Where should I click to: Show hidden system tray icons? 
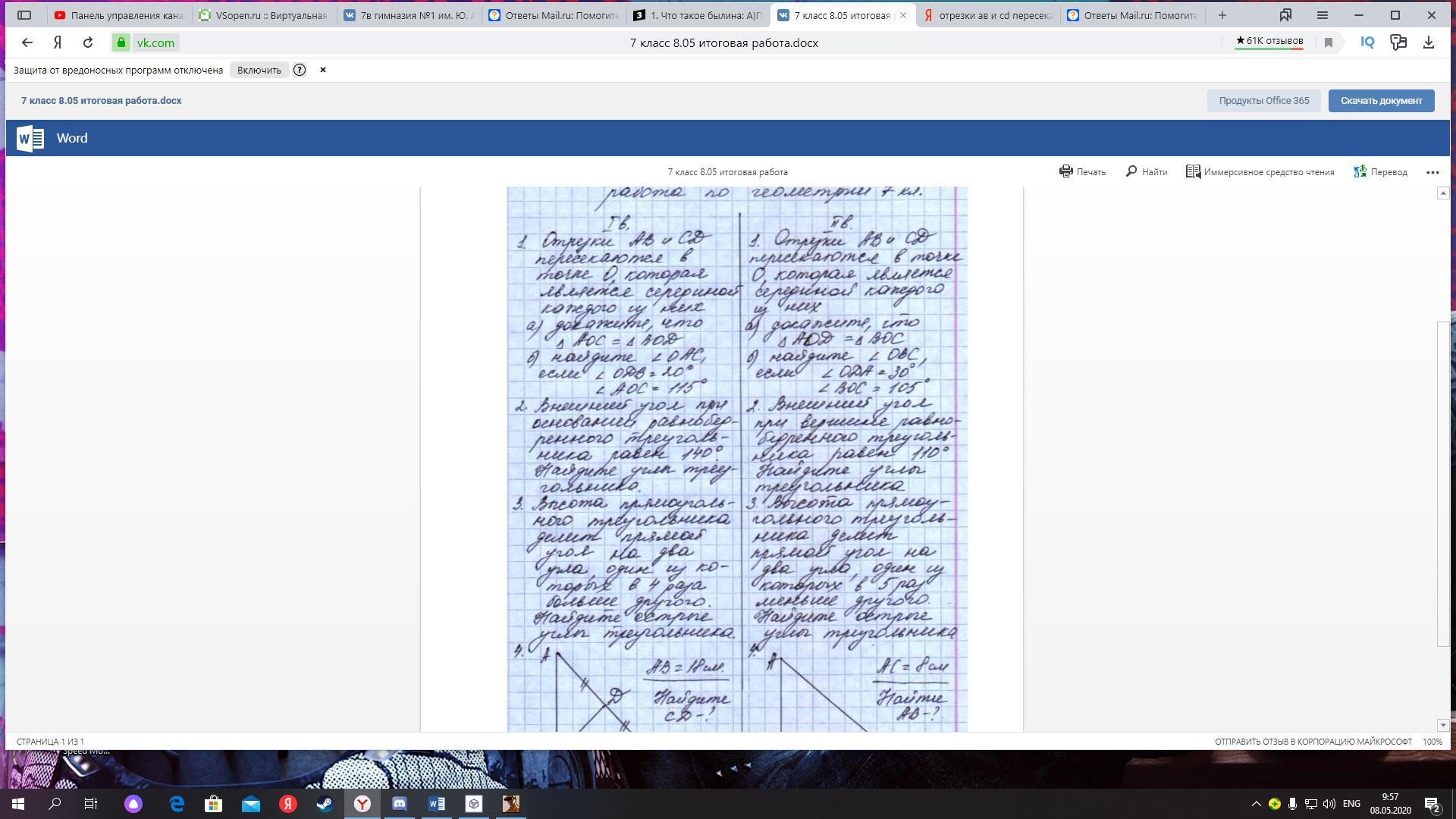click(x=1256, y=804)
